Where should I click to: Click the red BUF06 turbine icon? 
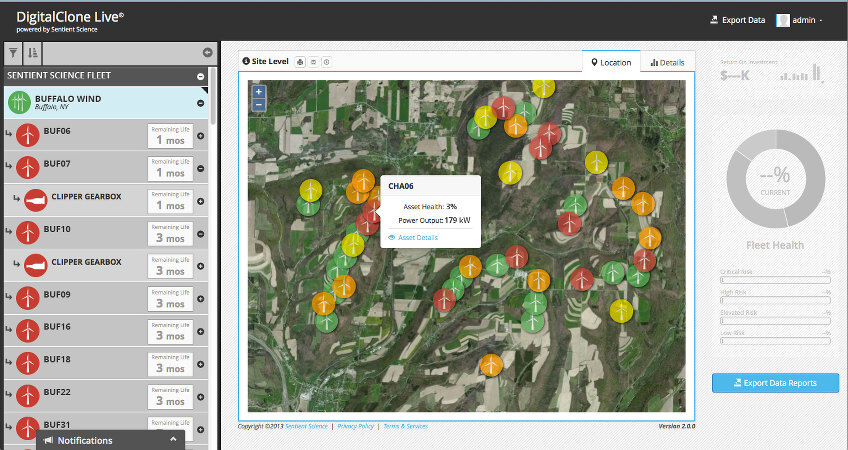pos(28,137)
